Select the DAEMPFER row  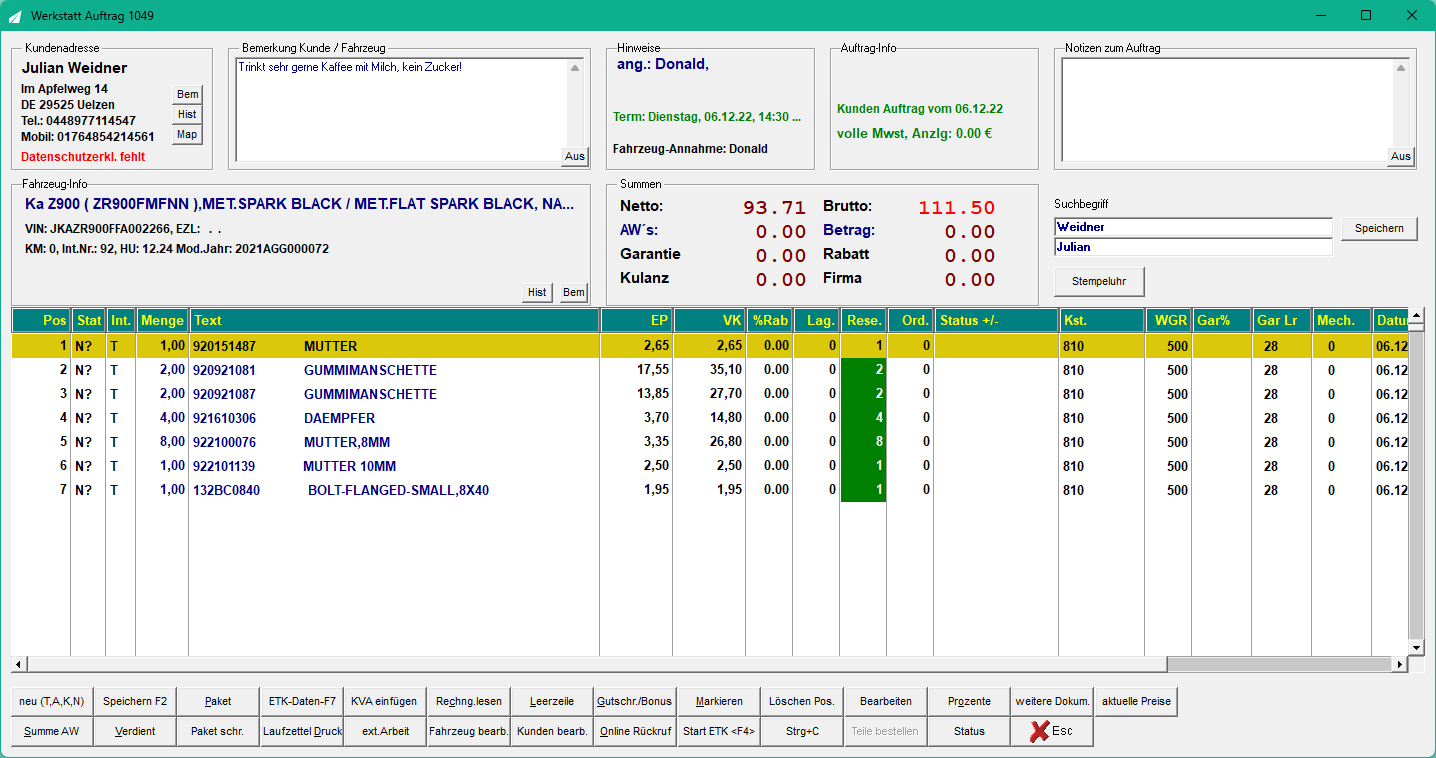(709, 418)
